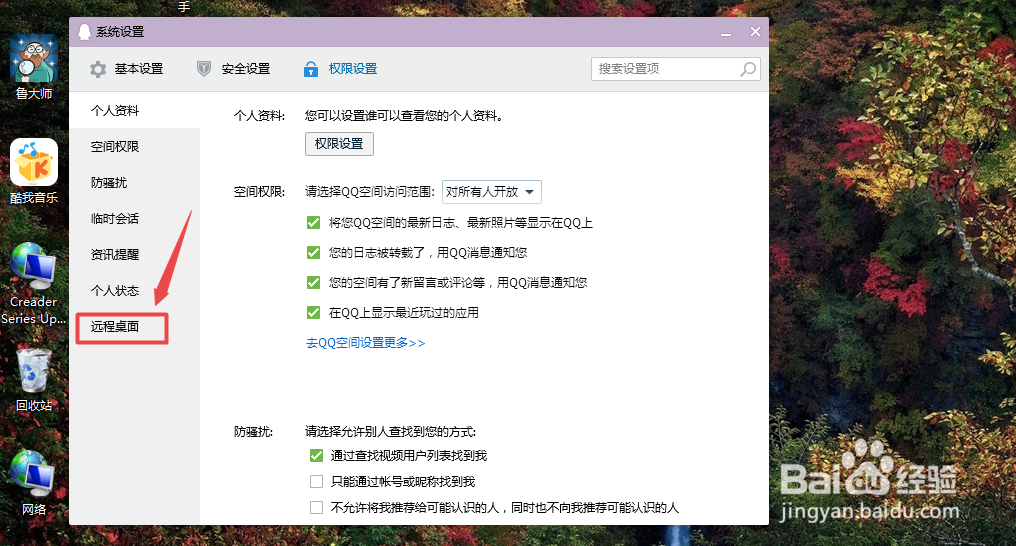Click the gear icon beside 基本设置
This screenshot has width=1016, height=546.
point(98,69)
